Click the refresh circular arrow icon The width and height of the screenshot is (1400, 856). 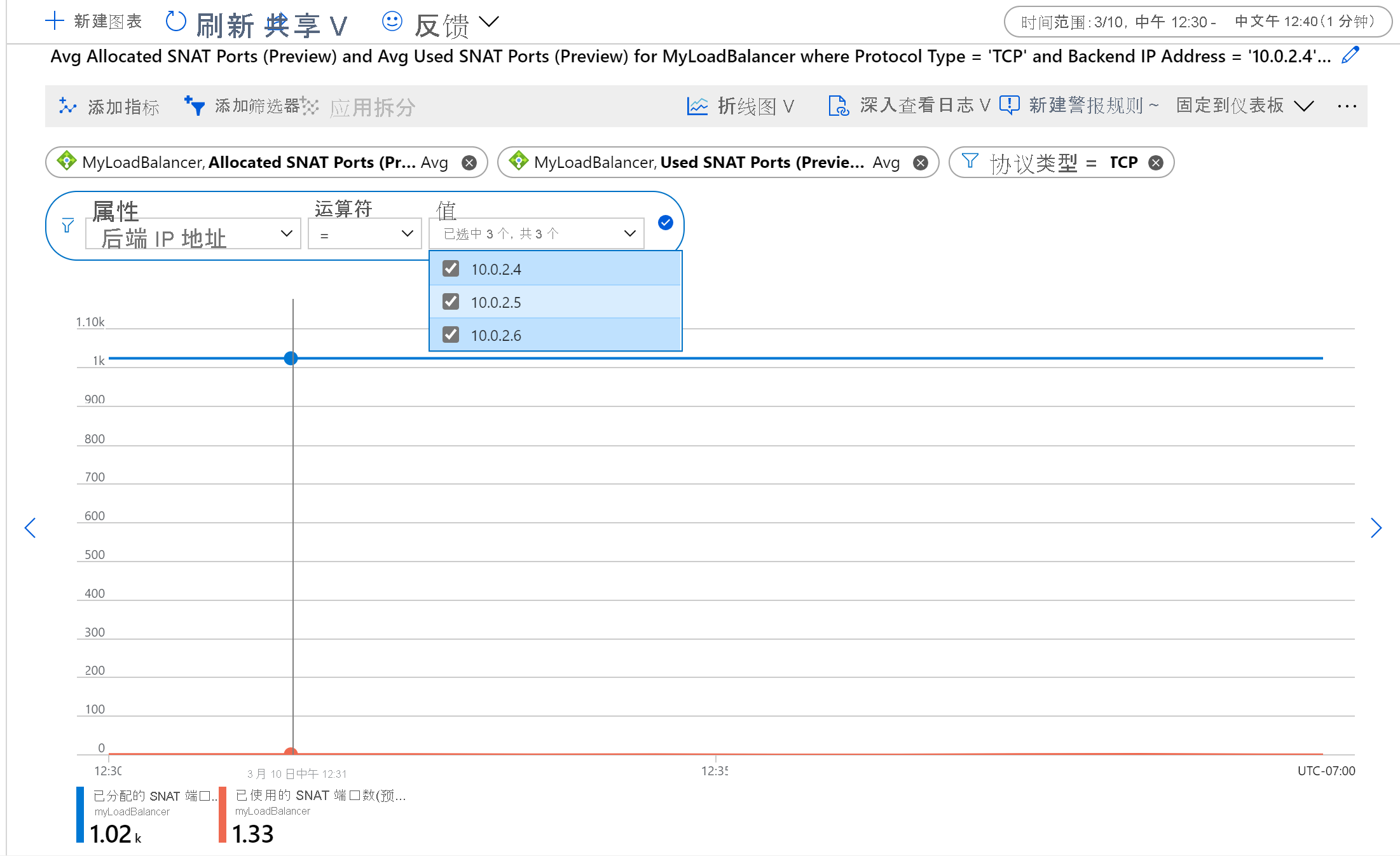tap(175, 22)
